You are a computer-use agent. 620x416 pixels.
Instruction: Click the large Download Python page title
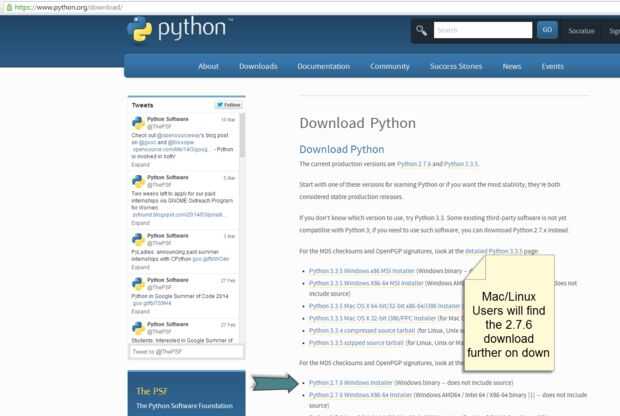coord(357,123)
